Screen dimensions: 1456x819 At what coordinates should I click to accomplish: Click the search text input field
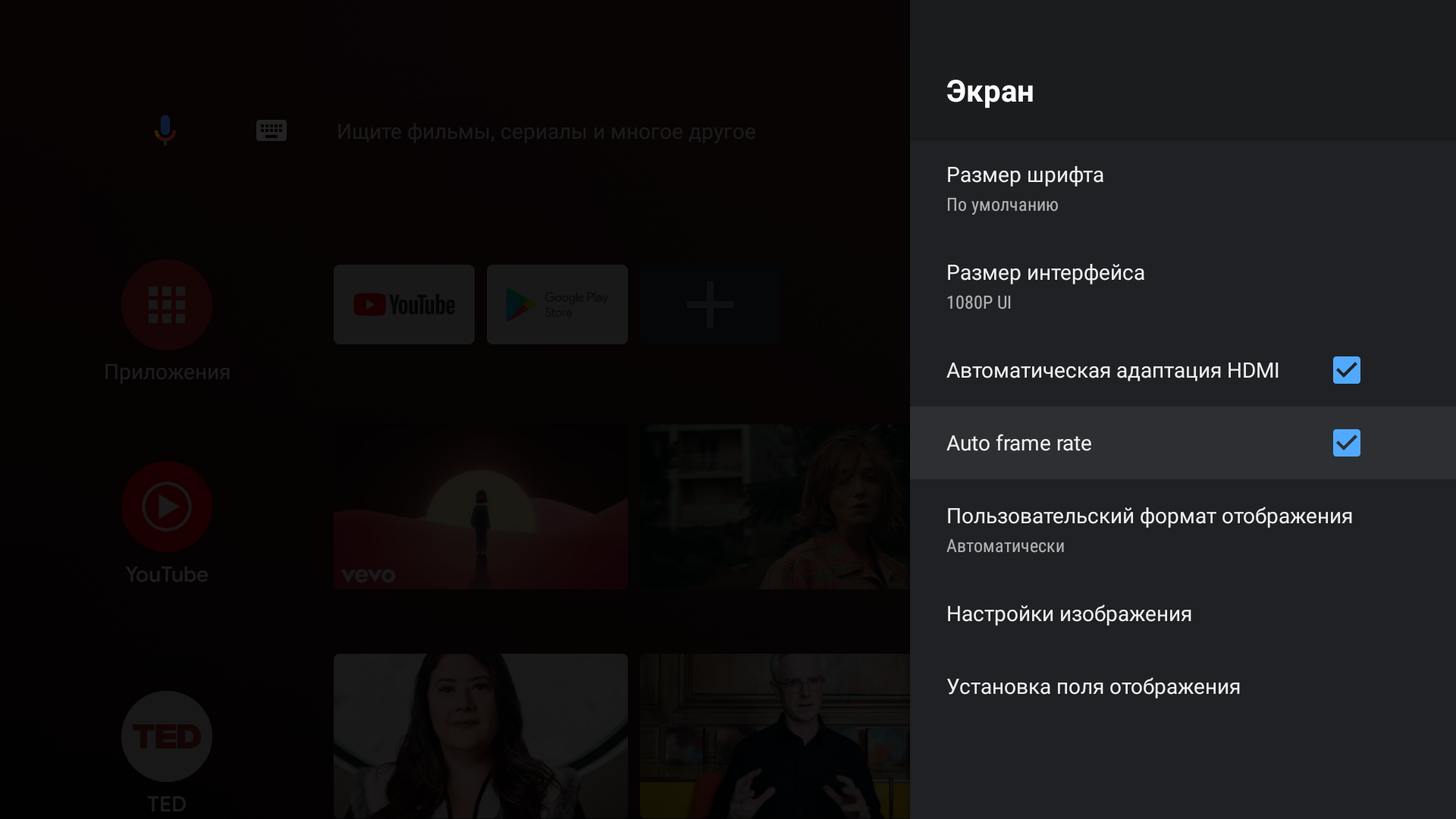pos(546,131)
